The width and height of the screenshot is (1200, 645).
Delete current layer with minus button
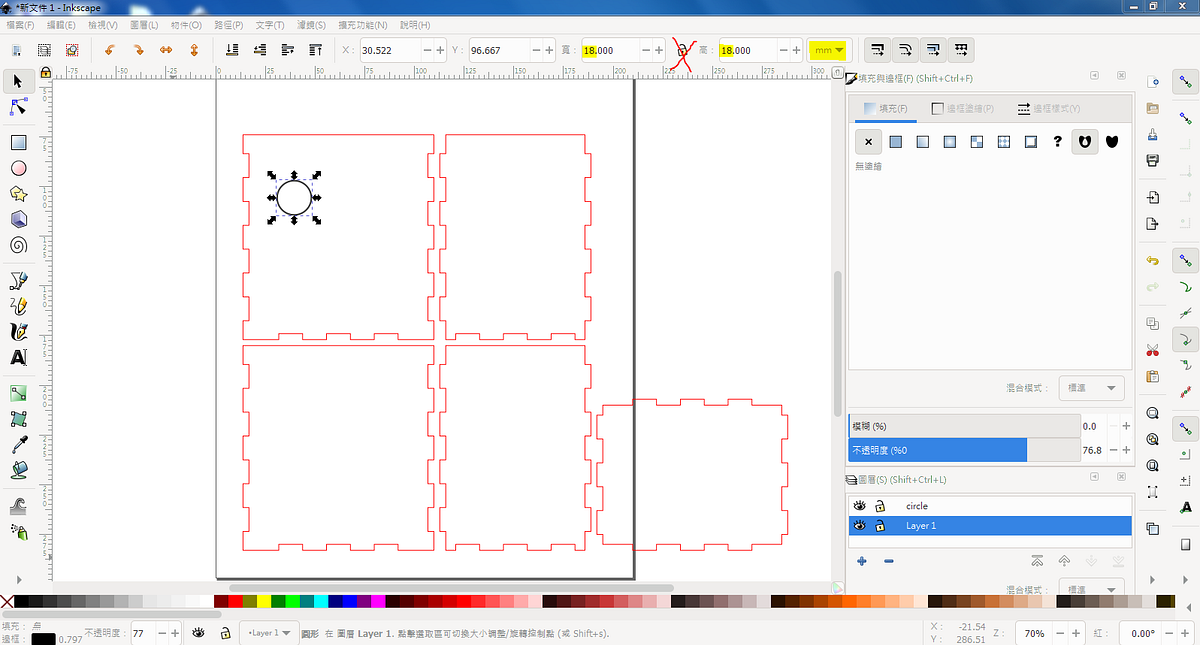tap(889, 561)
